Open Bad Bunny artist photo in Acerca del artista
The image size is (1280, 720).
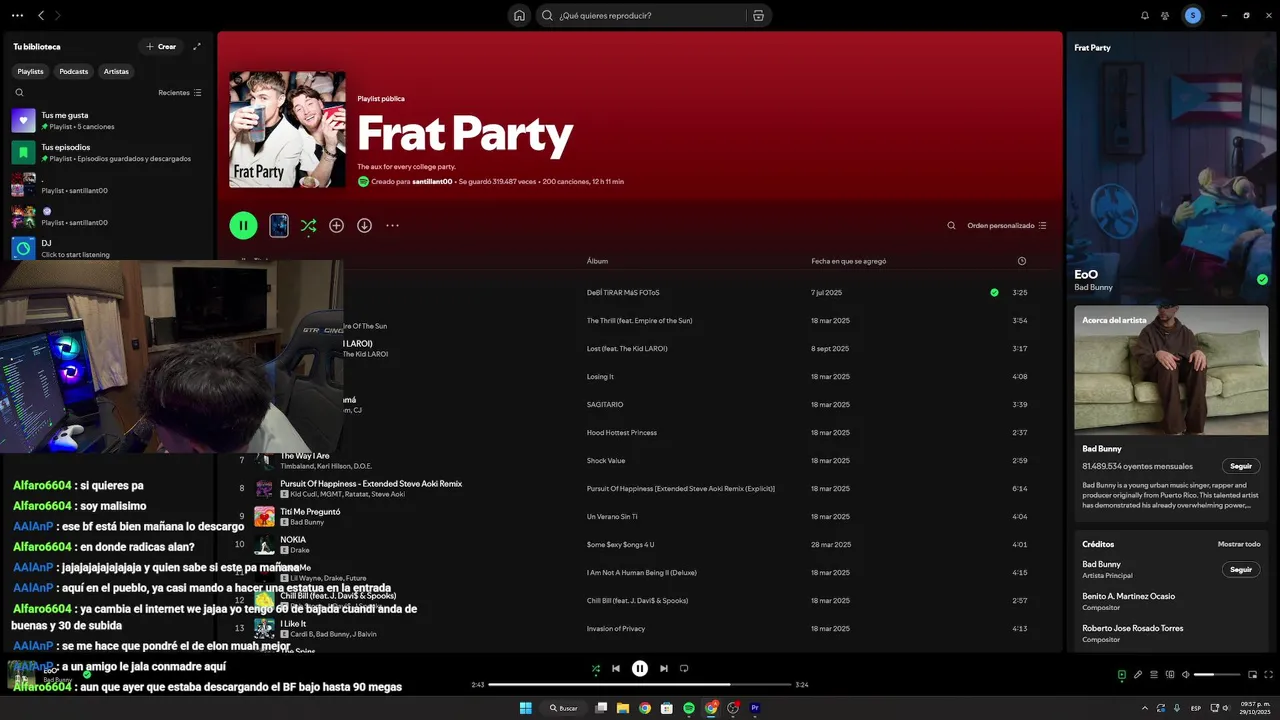click(1171, 369)
